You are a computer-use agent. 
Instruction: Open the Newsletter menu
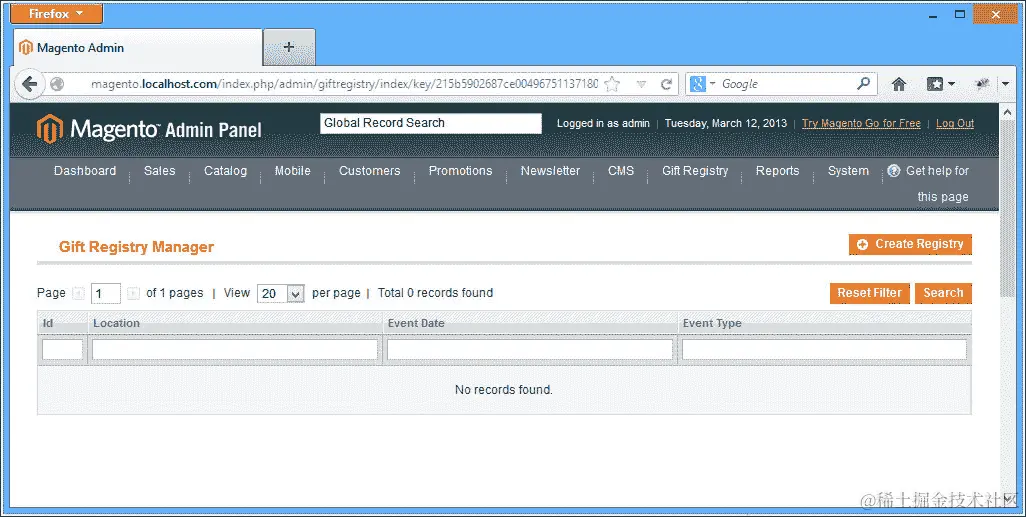[550, 171]
